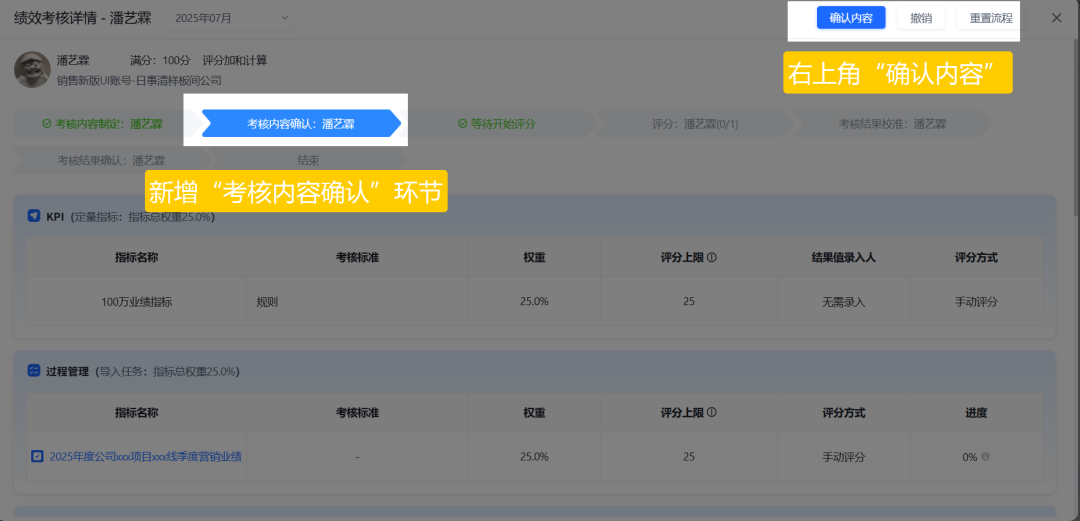Select the 考核内容制定 workflow step
Screen dimensions: 1080x521
[102, 124]
